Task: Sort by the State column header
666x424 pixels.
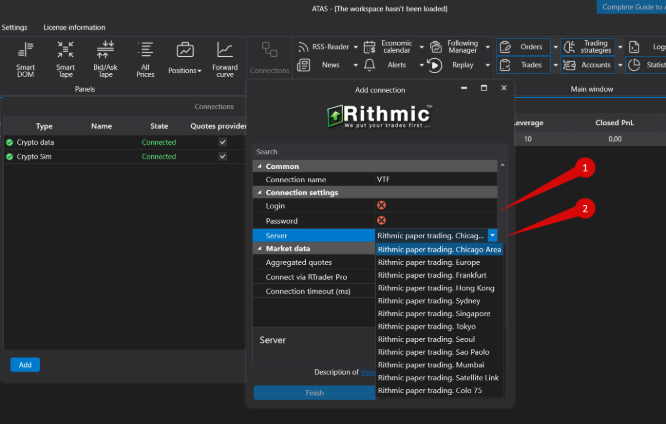Action: click(x=159, y=126)
